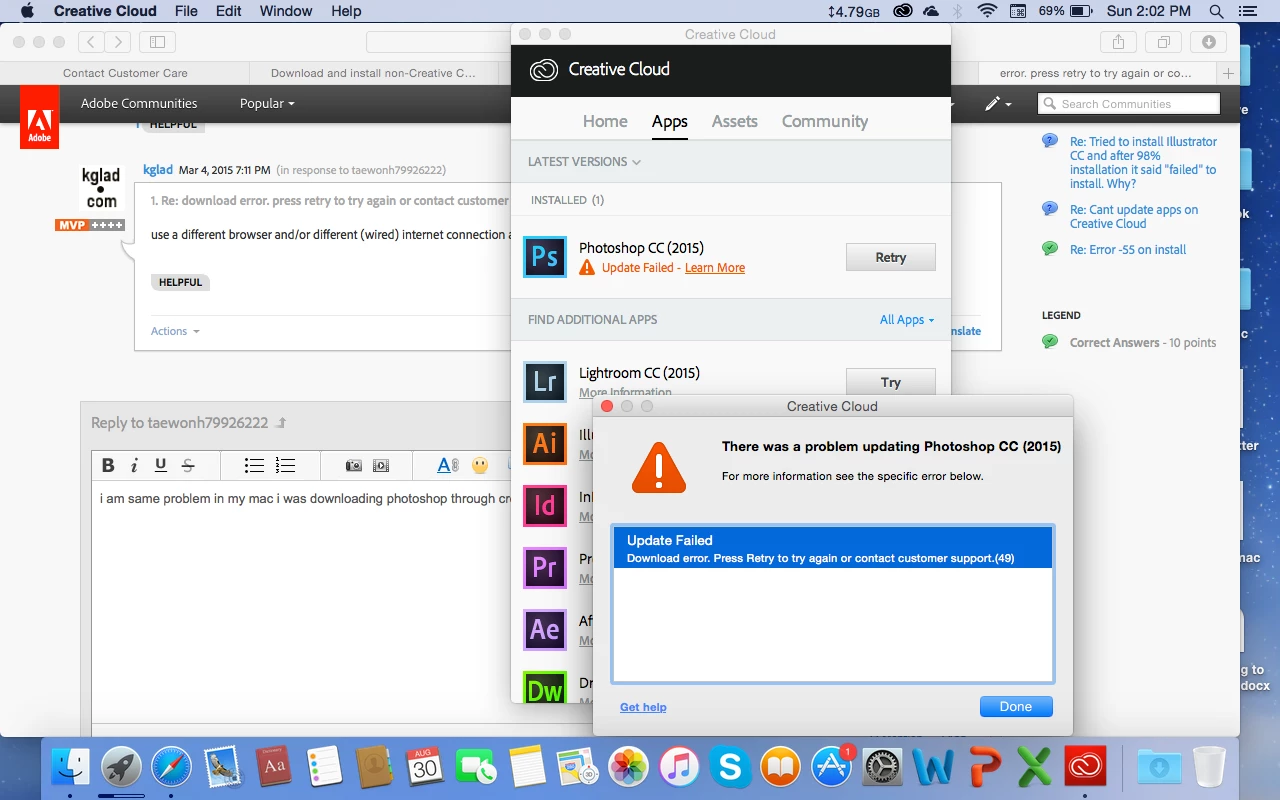Click the Safari back navigation button
The height and width of the screenshot is (800, 1280).
pos(91,42)
